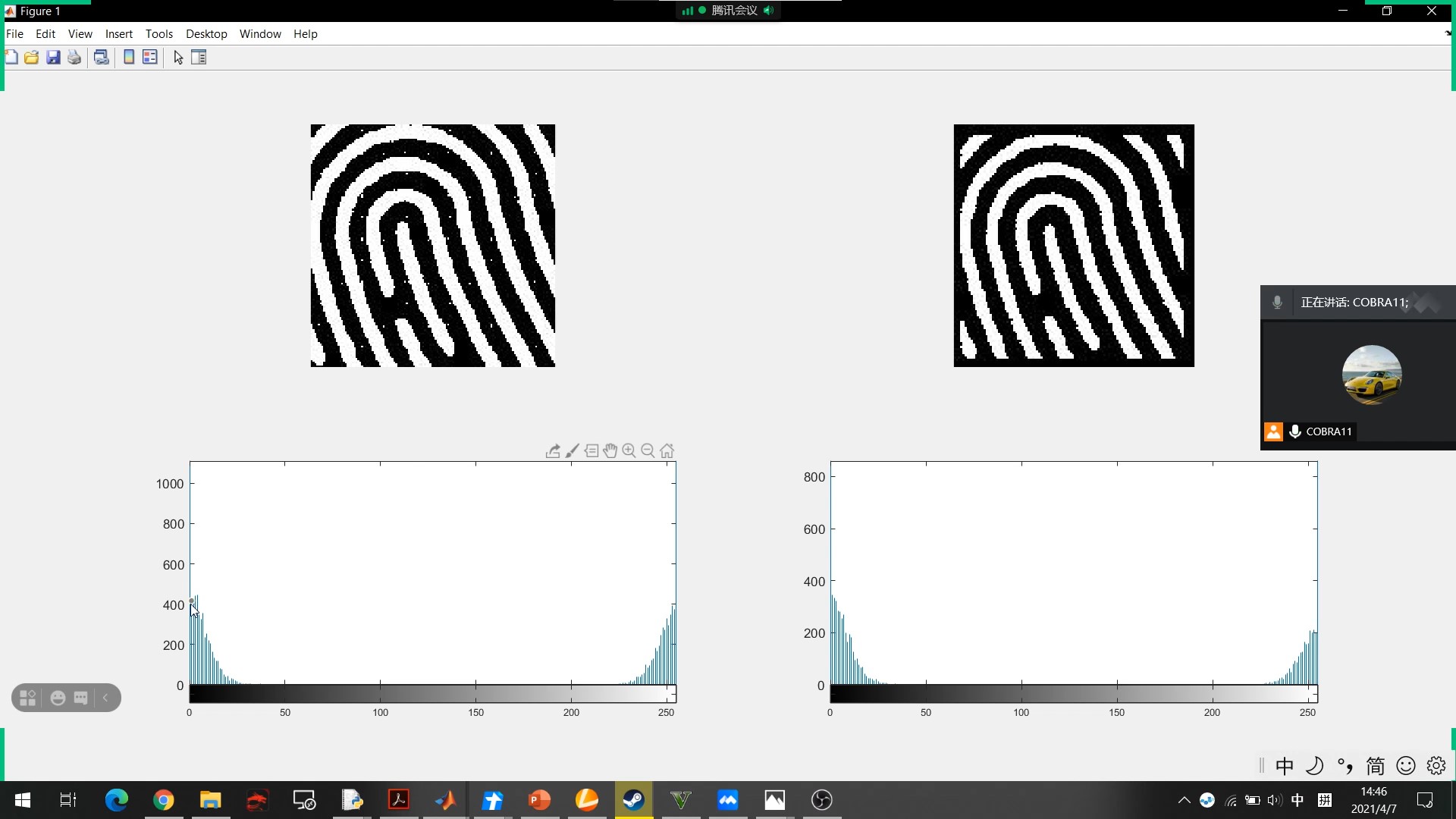Click the New Figure toolbar icon
The width and height of the screenshot is (1456, 819).
tap(11, 58)
